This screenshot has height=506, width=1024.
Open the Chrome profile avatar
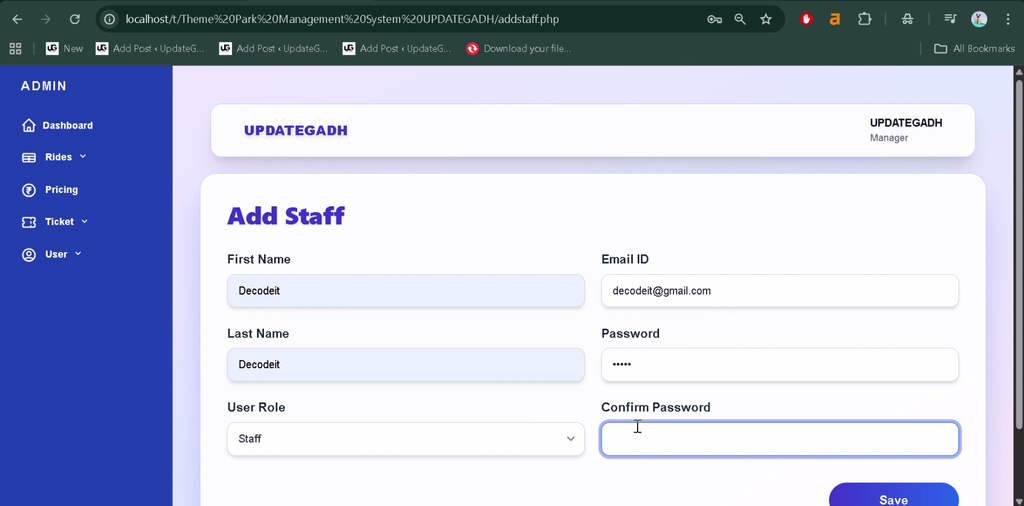point(979,19)
